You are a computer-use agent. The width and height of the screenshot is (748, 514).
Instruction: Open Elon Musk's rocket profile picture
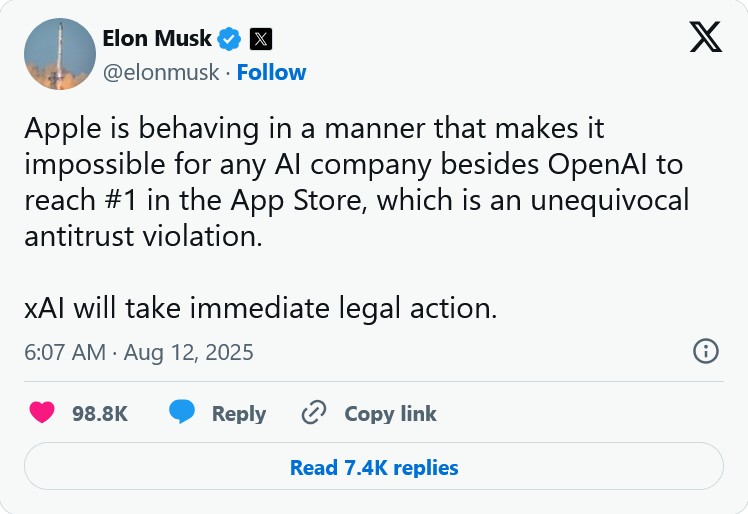tap(59, 54)
